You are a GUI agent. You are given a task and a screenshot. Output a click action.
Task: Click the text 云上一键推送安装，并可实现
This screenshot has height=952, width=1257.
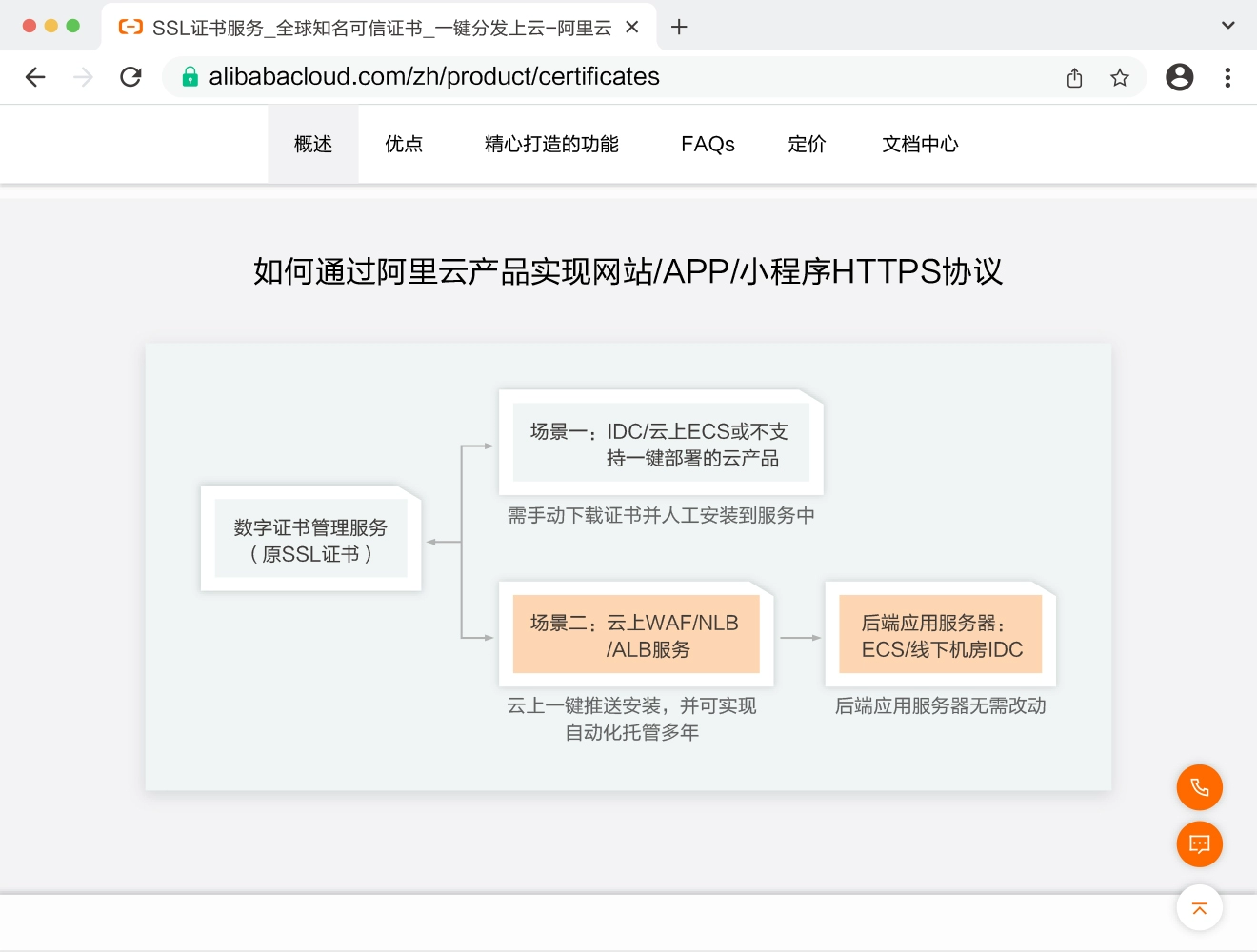[x=631, y=705]
